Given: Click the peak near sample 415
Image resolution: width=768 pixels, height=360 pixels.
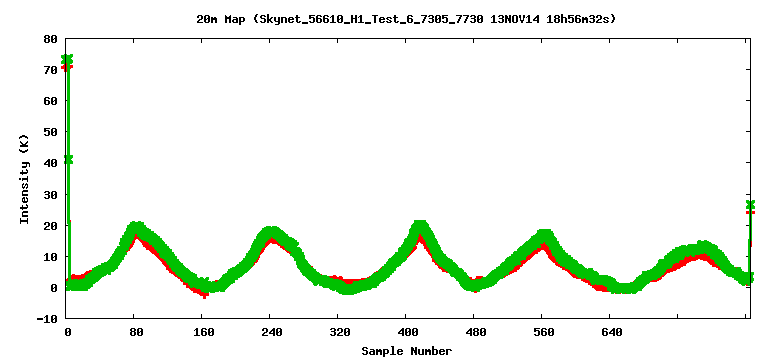Looking at the screenshot, I should pyautogui.click(x=420, y=227).
